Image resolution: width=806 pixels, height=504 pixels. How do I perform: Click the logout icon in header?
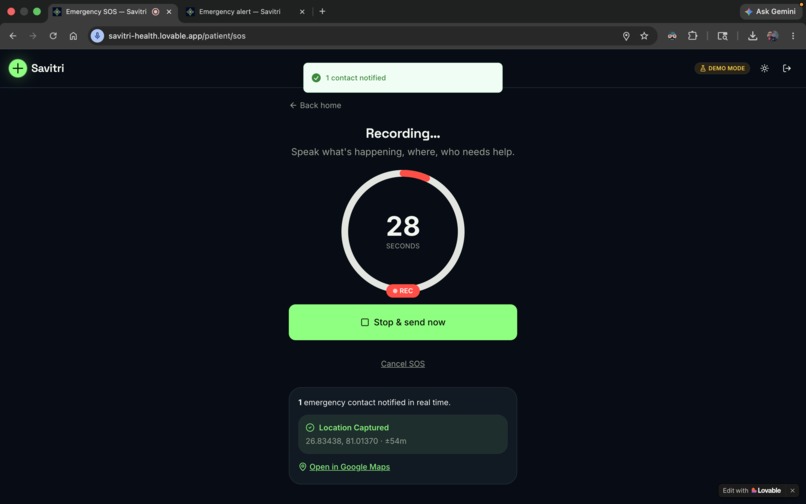[x=786, y=68]
